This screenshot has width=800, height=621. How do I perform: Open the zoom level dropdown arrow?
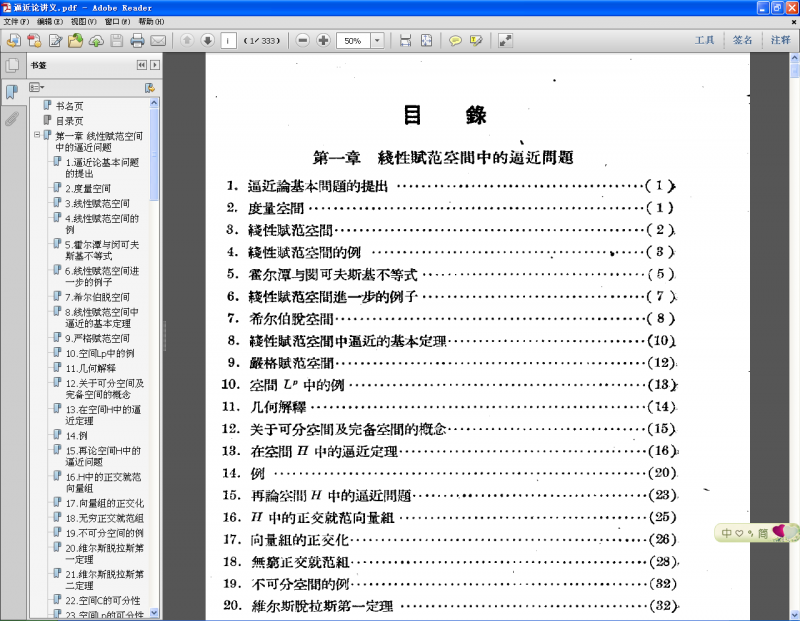377,40
